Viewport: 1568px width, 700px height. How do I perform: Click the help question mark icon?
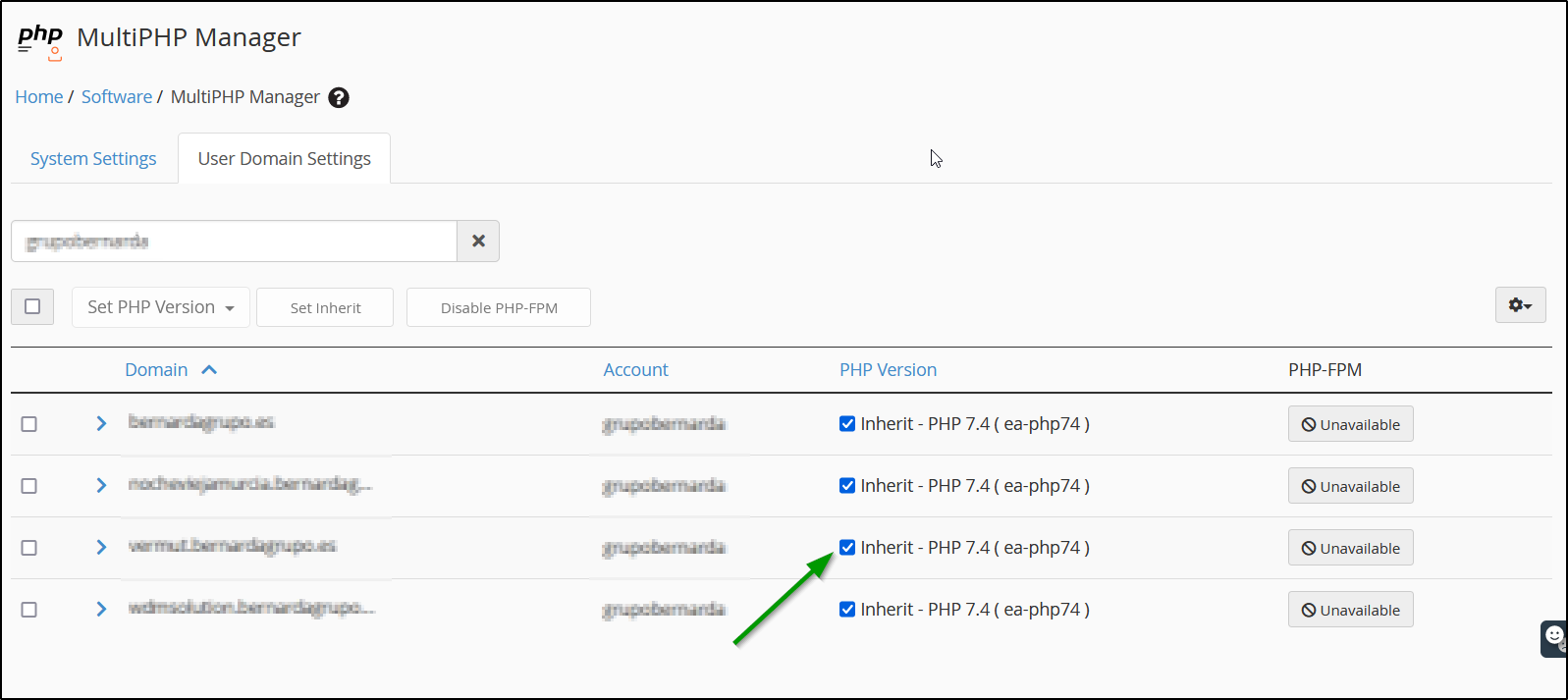pyautogui.click(x=339, y=97)
